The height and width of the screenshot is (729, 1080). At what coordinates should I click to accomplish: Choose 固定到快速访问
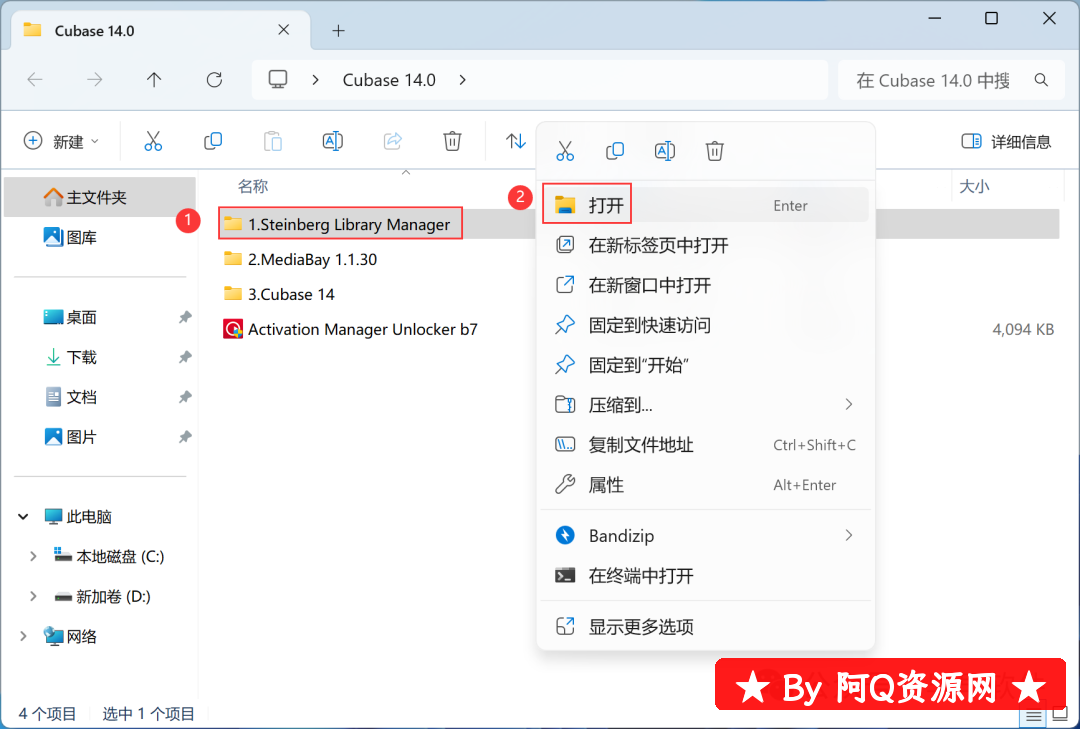coord(705,325)
